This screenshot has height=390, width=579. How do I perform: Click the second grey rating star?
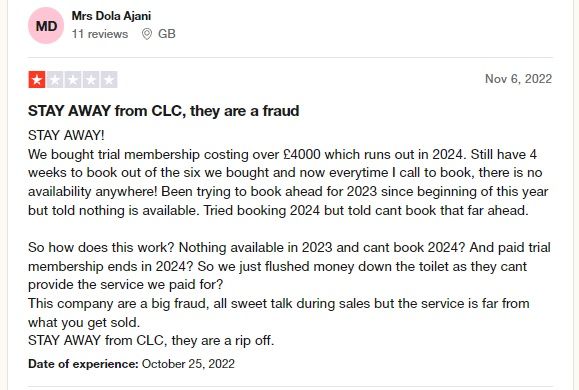point(55,79)
